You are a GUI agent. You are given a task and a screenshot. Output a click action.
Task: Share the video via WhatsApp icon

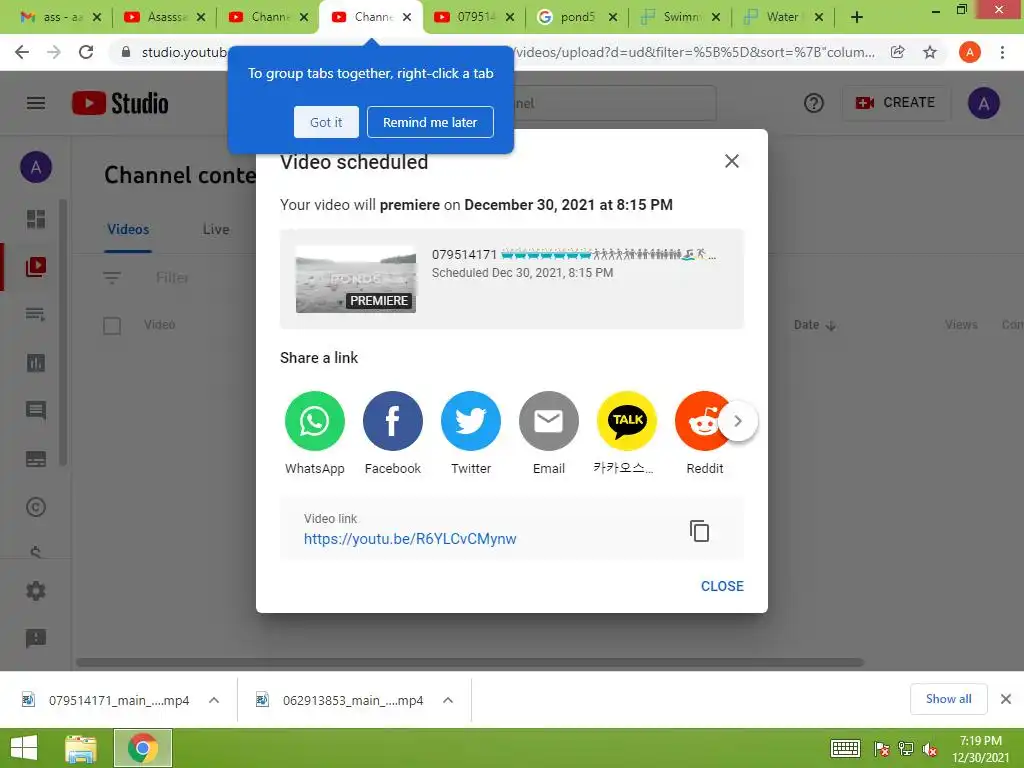pos(314,421)
